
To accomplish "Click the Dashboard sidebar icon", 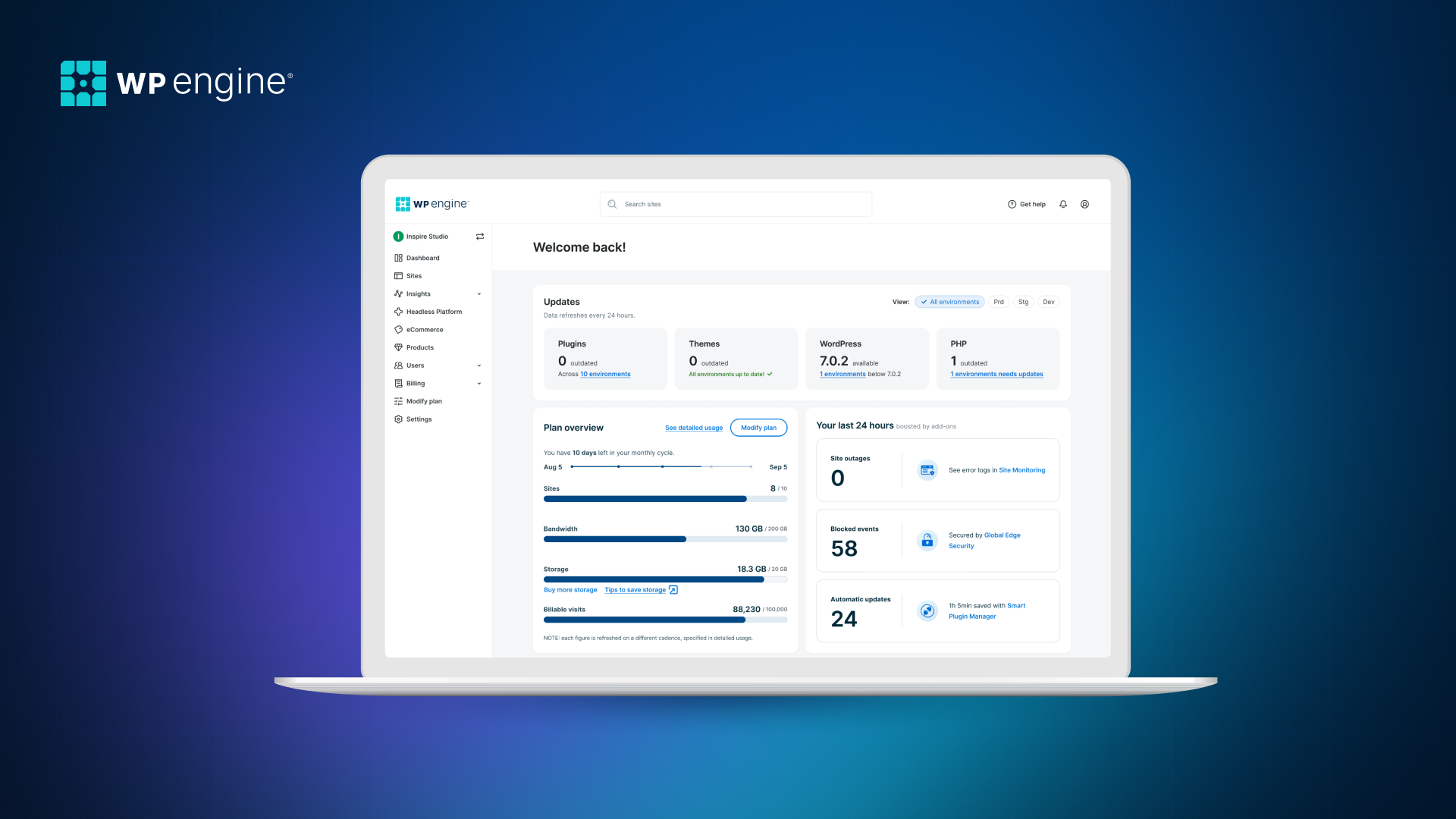I will (x=398, y=258).
